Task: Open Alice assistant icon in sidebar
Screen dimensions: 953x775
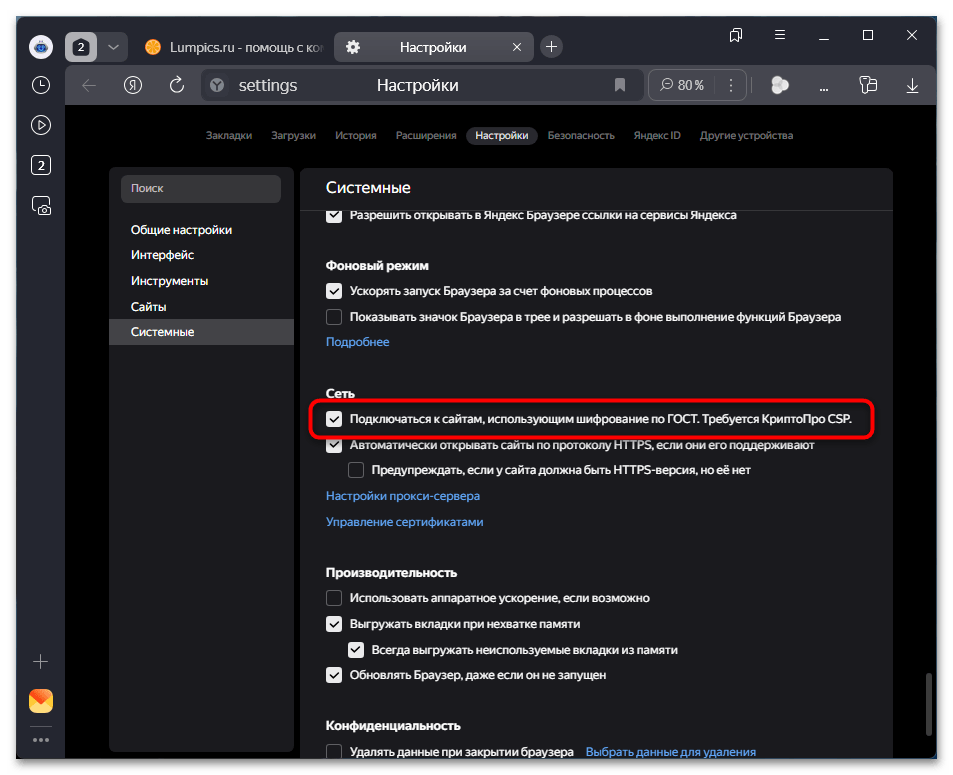Action: [41, 47]
